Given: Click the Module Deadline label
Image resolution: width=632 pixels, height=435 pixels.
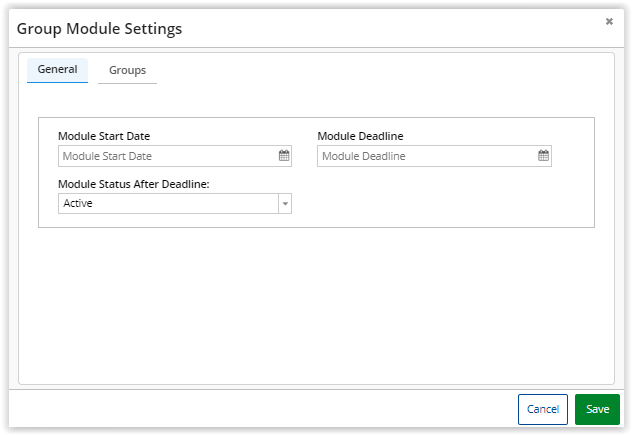Looking at the screenshot, I should (360, 136).
